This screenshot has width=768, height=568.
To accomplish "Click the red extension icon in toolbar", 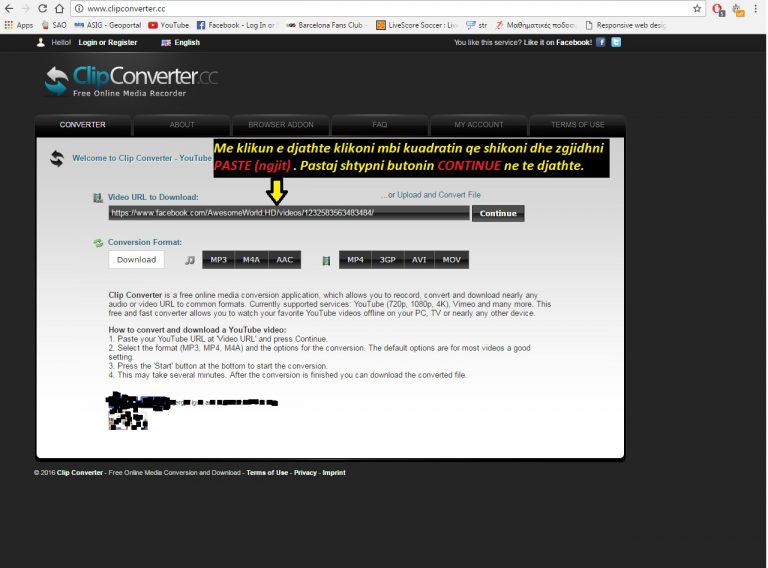I will [719, 9].
